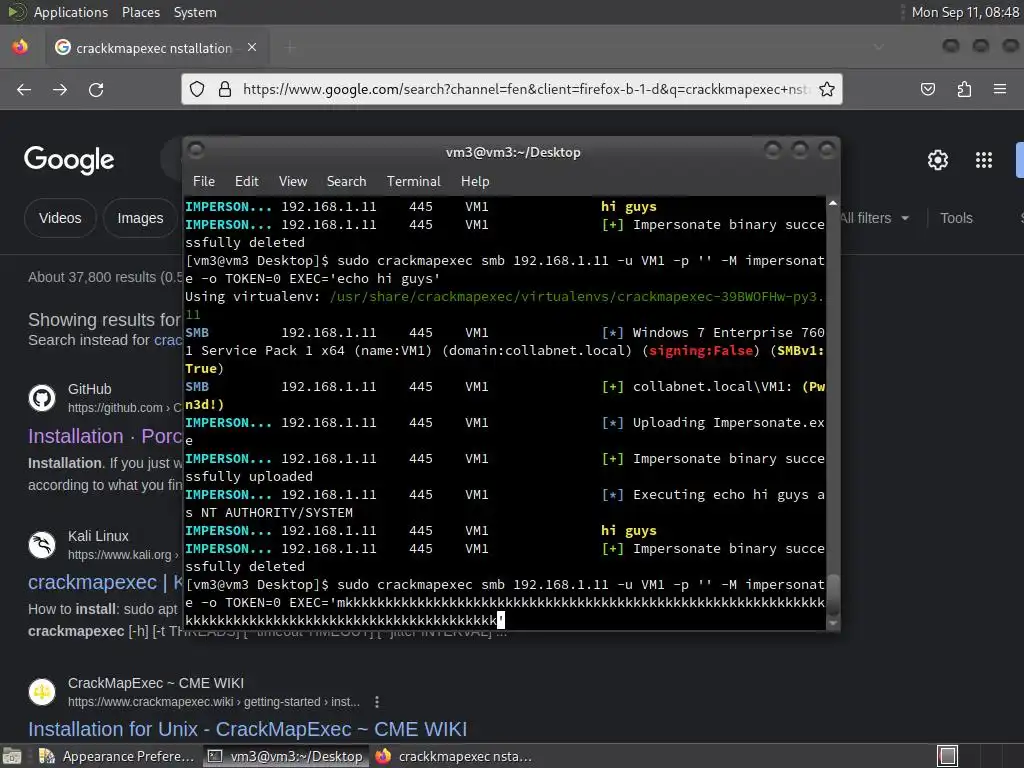Open the terminal File menu
1024x768 pixels.
(204, 182)
